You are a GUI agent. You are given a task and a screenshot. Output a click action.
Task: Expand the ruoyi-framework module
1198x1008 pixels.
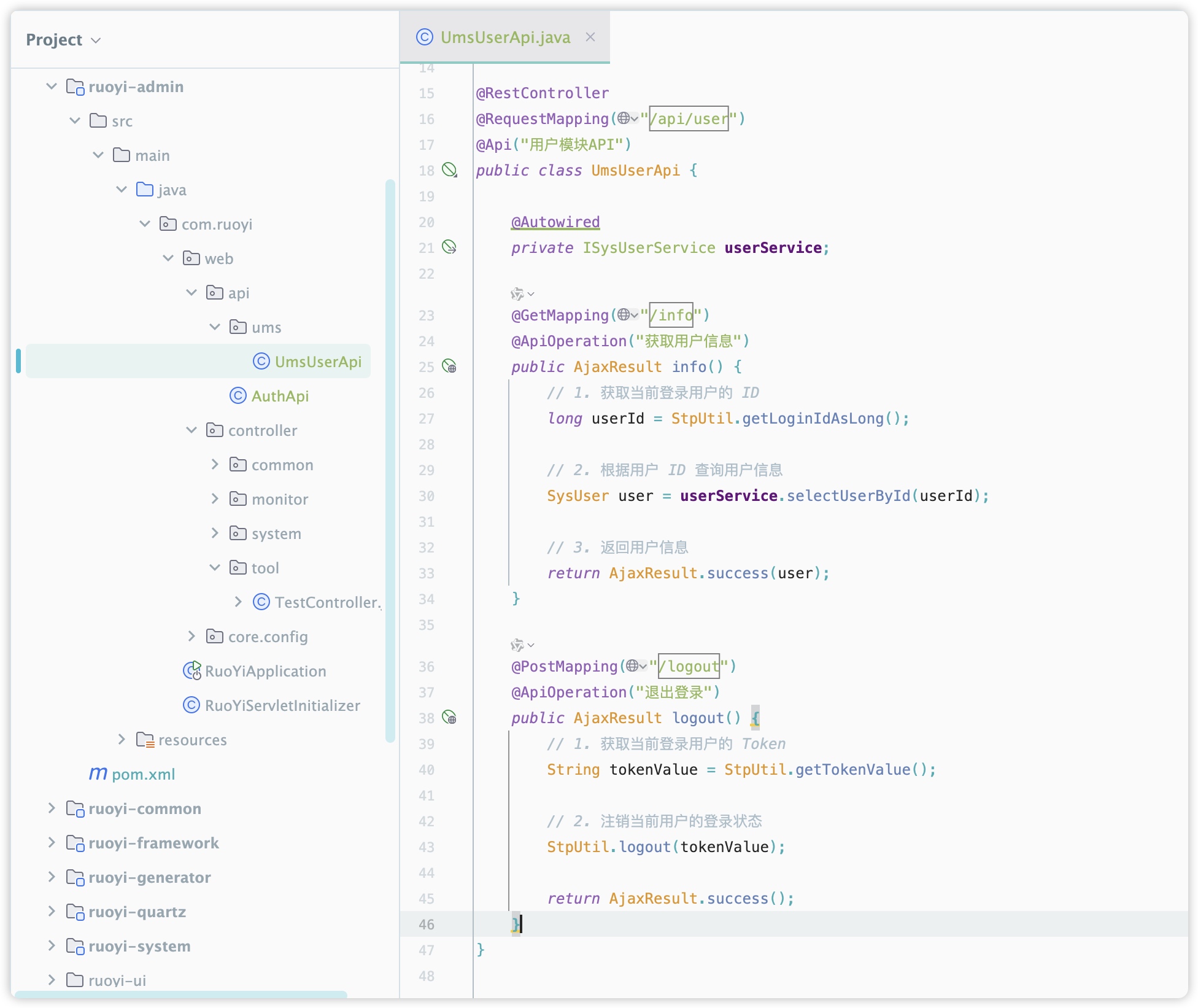52,843
